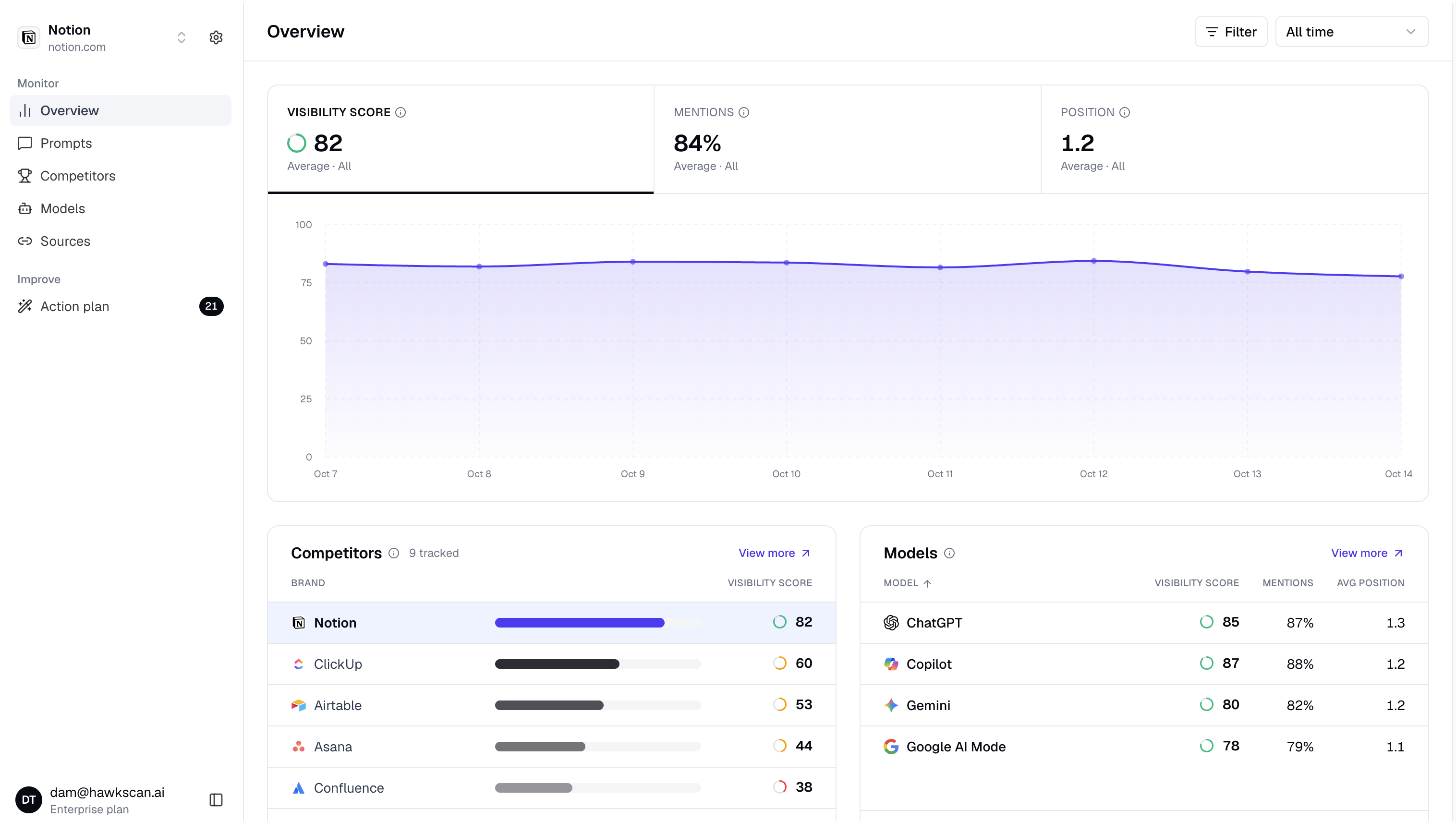Expand the Notion workspace switcher chevrons
This screenshot has height=821, width=1456.
tap(182, 37)
